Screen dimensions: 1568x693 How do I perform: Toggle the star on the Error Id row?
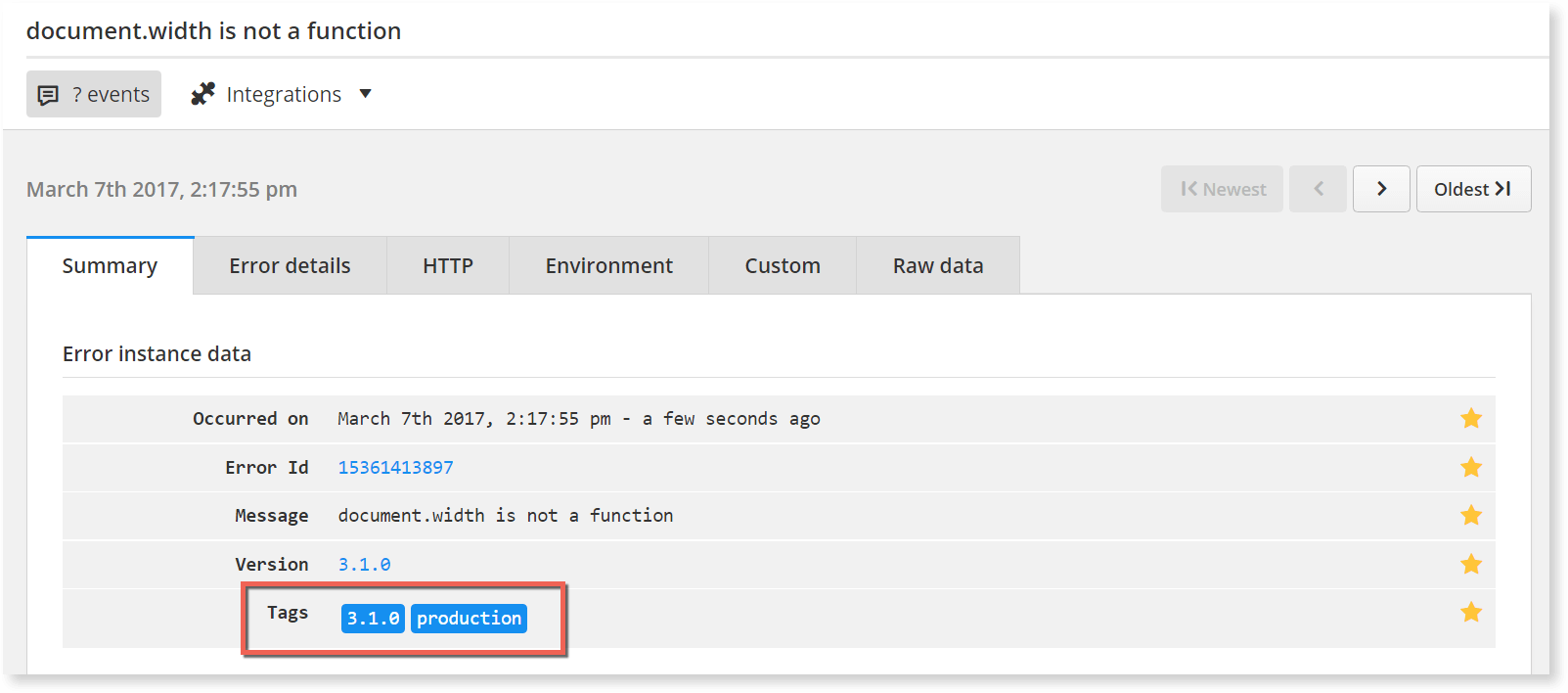[x=1471, y=467]
